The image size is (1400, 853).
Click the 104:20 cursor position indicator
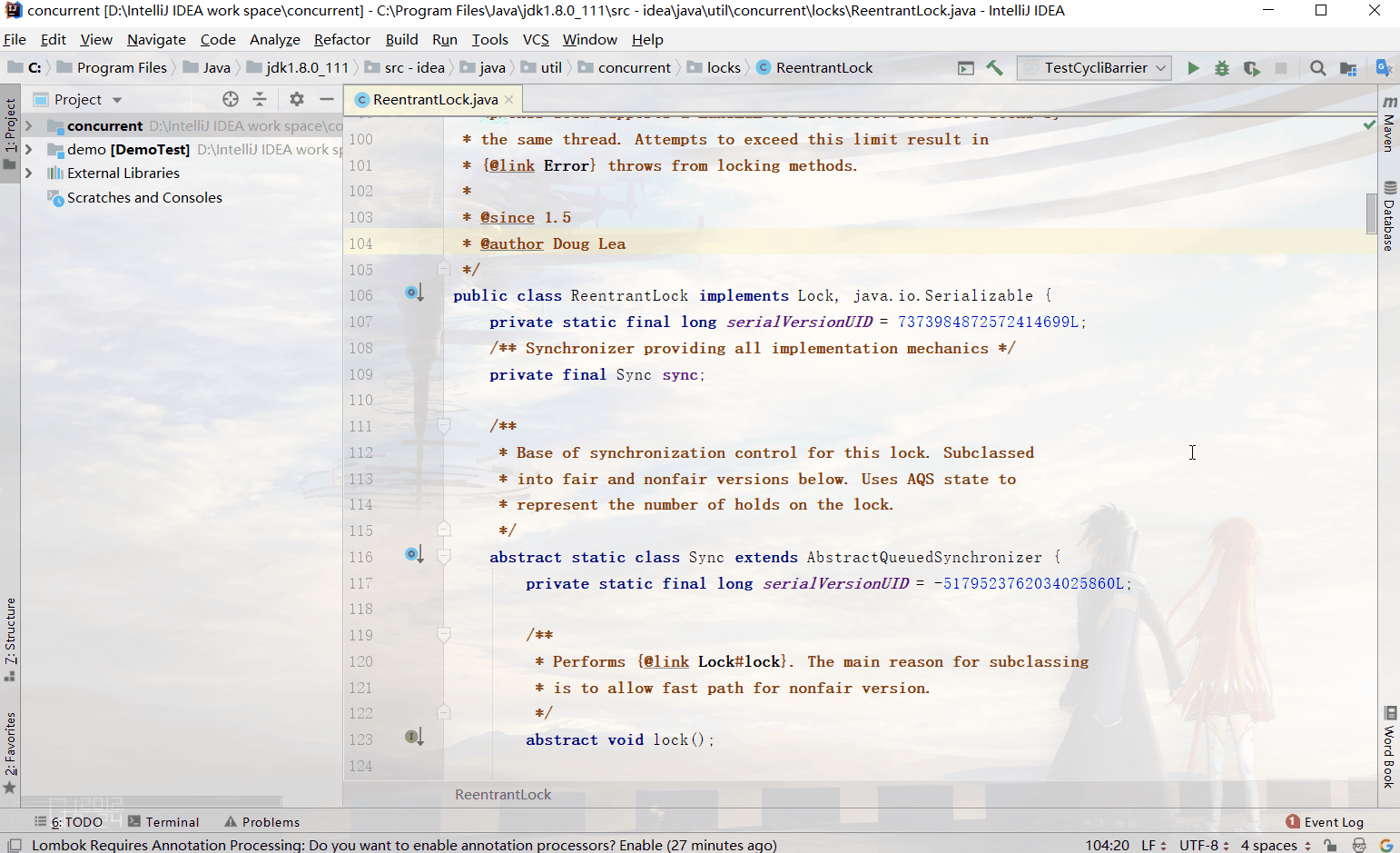pos(1108,845)
